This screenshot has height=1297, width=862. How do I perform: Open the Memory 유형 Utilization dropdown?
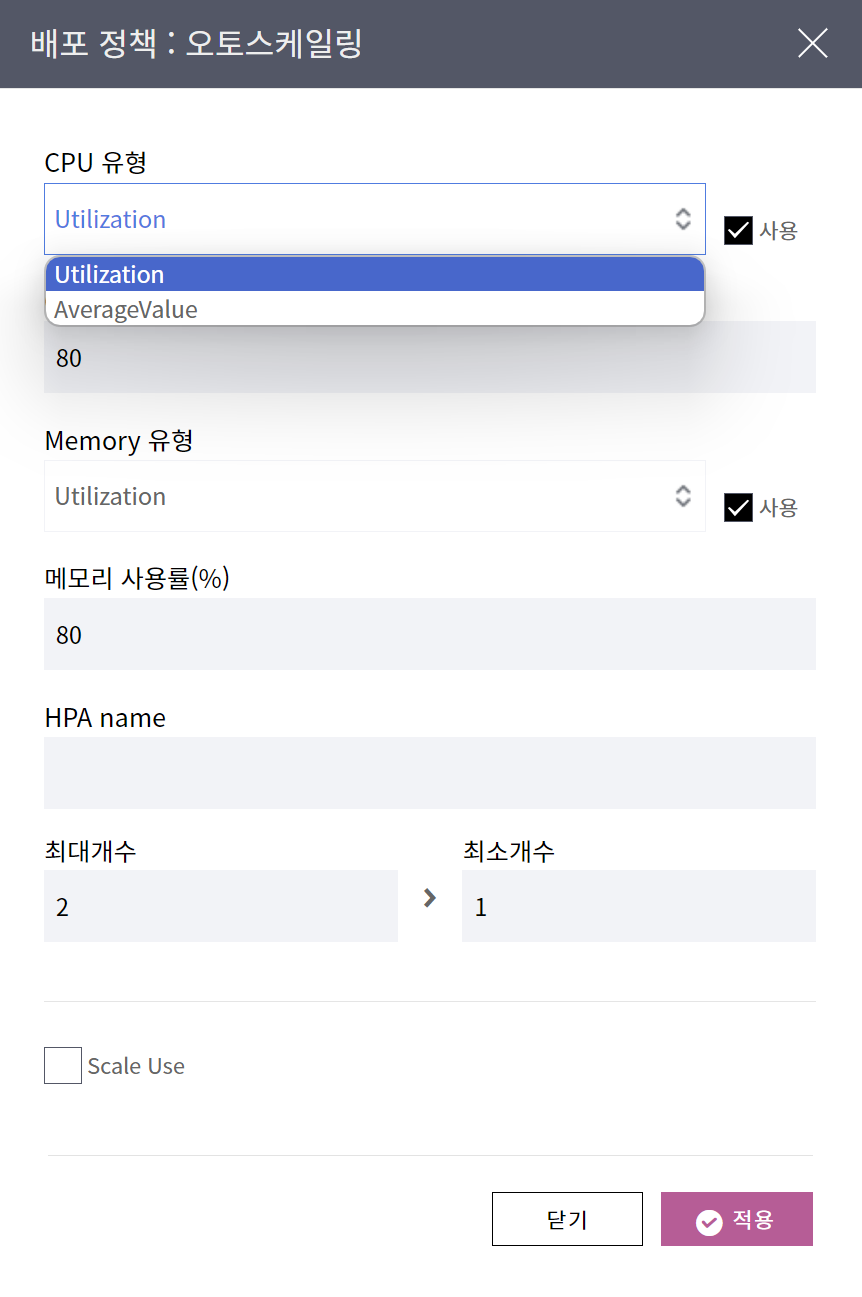[x=375, y=496]
